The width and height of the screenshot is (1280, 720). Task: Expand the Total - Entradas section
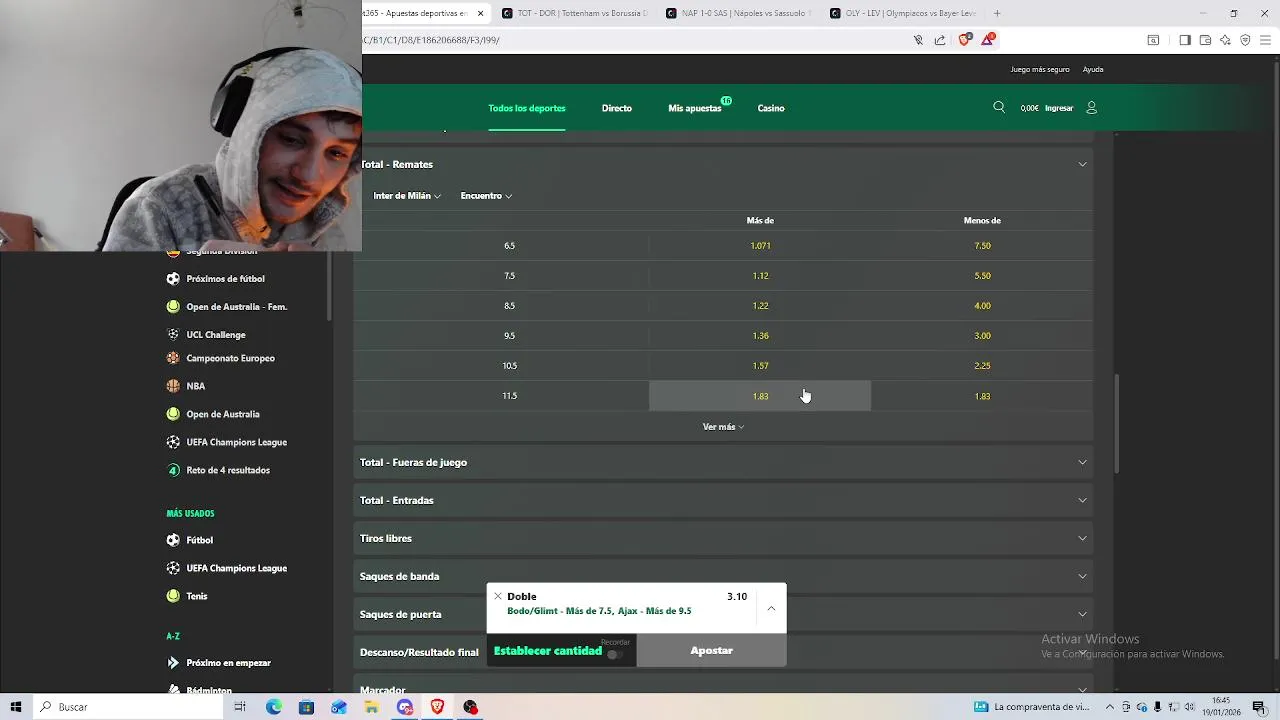click(723, 500)
